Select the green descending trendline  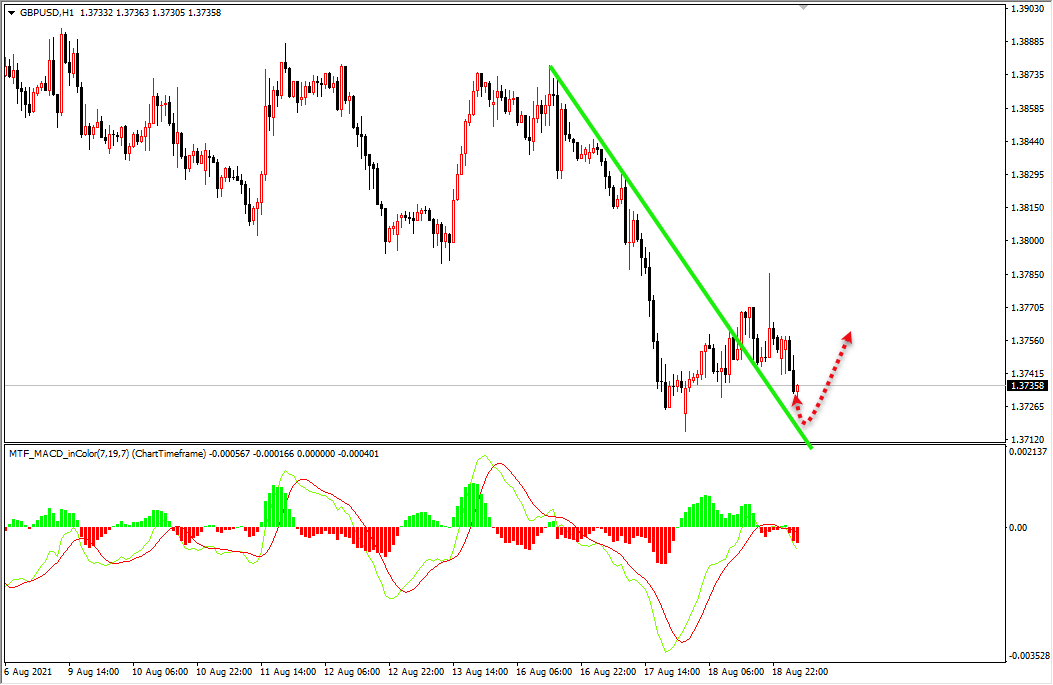coord(680,255)
